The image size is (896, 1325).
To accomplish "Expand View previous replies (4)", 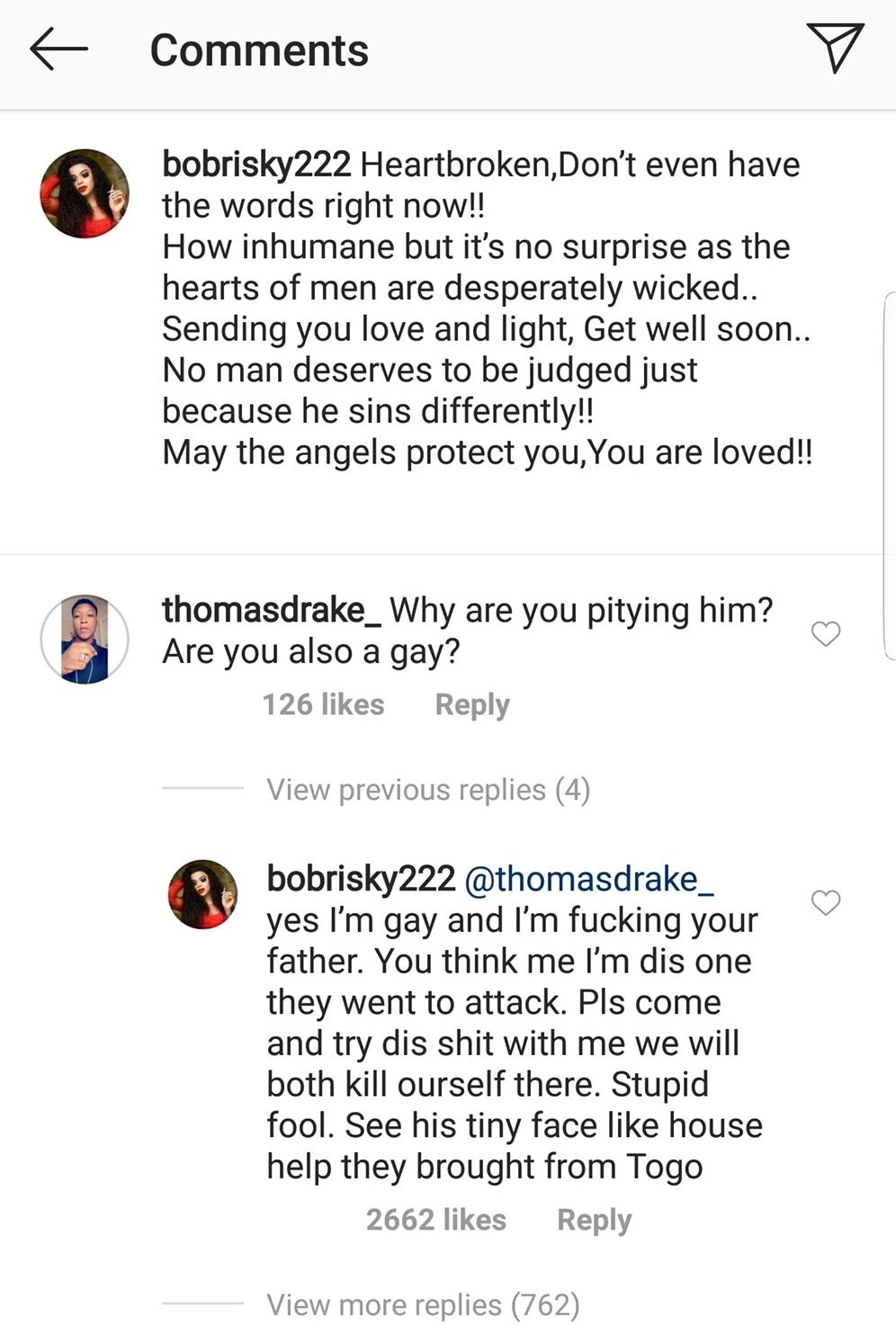I will (428, 790).
